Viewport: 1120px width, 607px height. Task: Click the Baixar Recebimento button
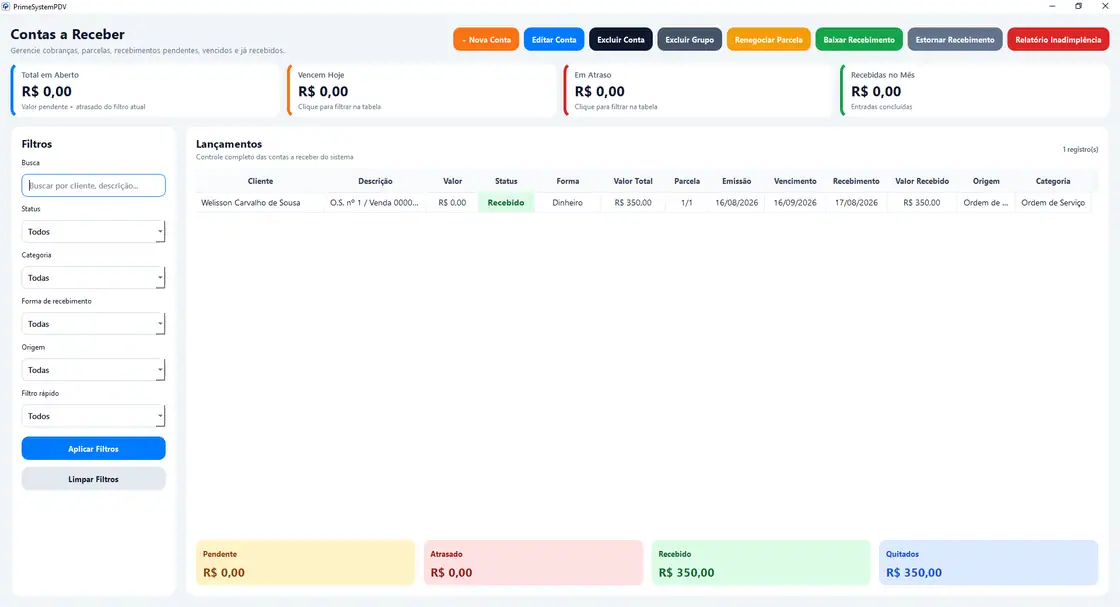coord(859,39)
